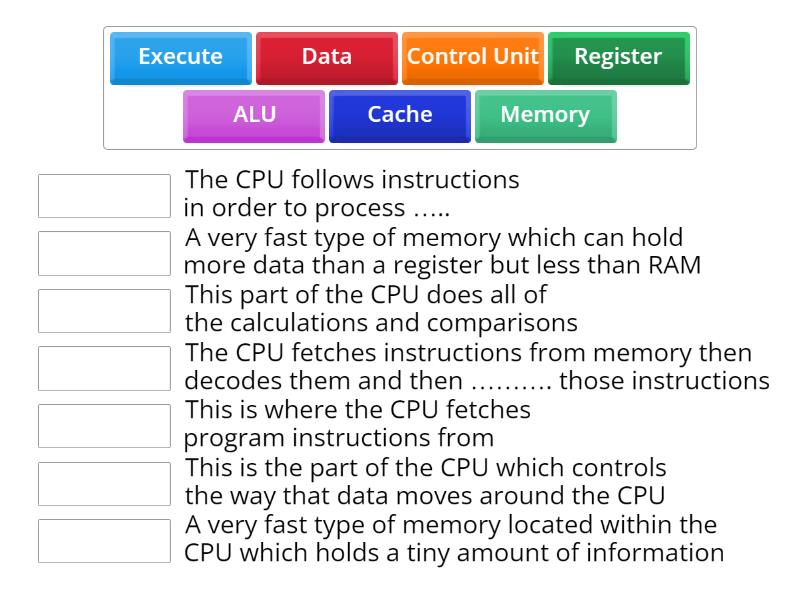The width and height of the screenshot is (800, 600).
Task: Select the green Memory tile on second row
Action: (545, 115)
